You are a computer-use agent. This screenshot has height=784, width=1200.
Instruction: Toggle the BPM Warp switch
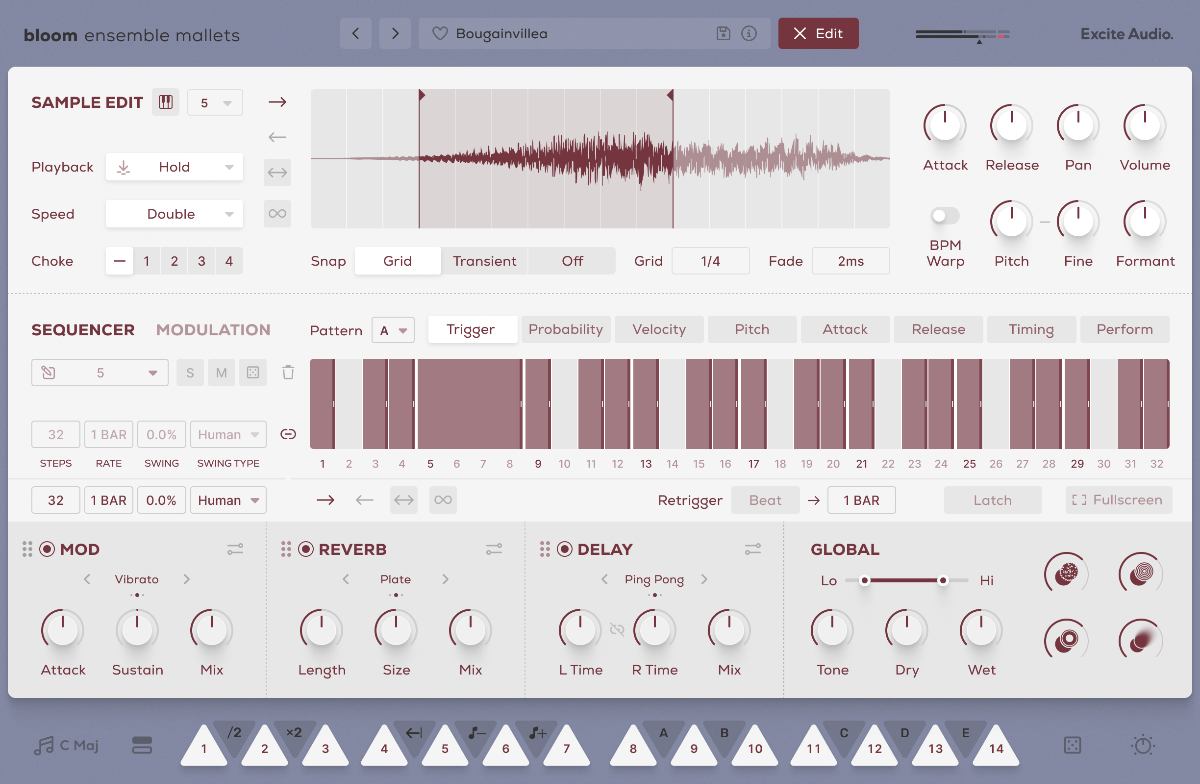pyautogui.click(x=945, y=216)
